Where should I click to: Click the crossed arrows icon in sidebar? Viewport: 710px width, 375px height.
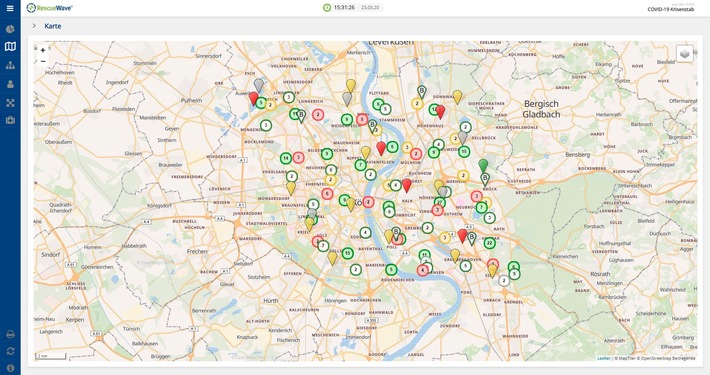(x=10, y=103)
